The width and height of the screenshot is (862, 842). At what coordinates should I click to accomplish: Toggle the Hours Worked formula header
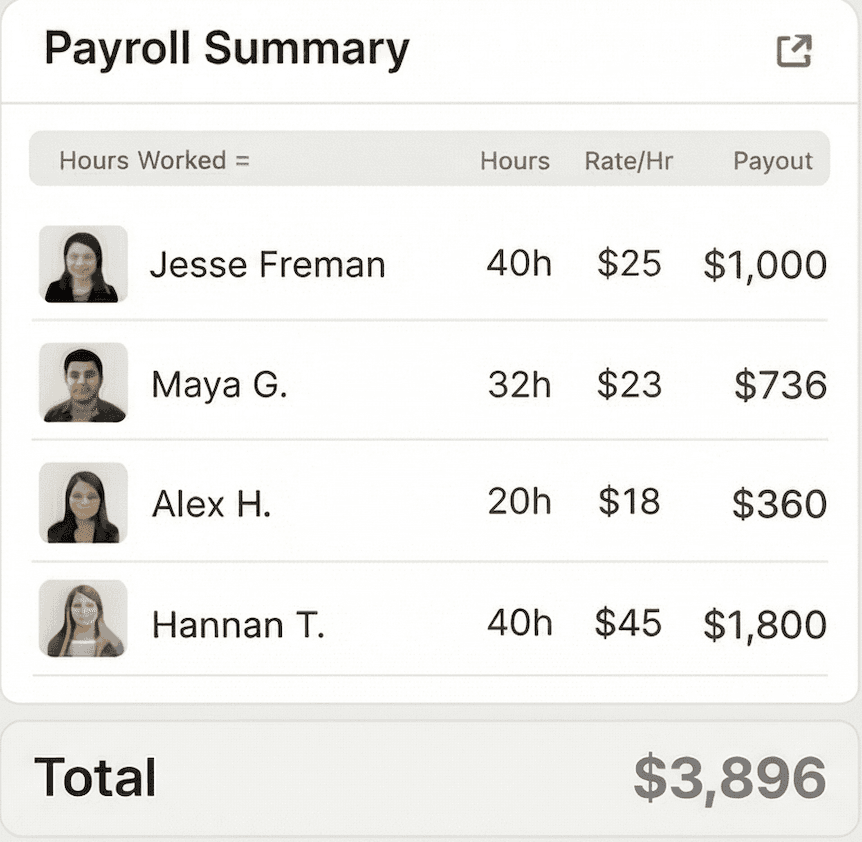click(156, 160)
